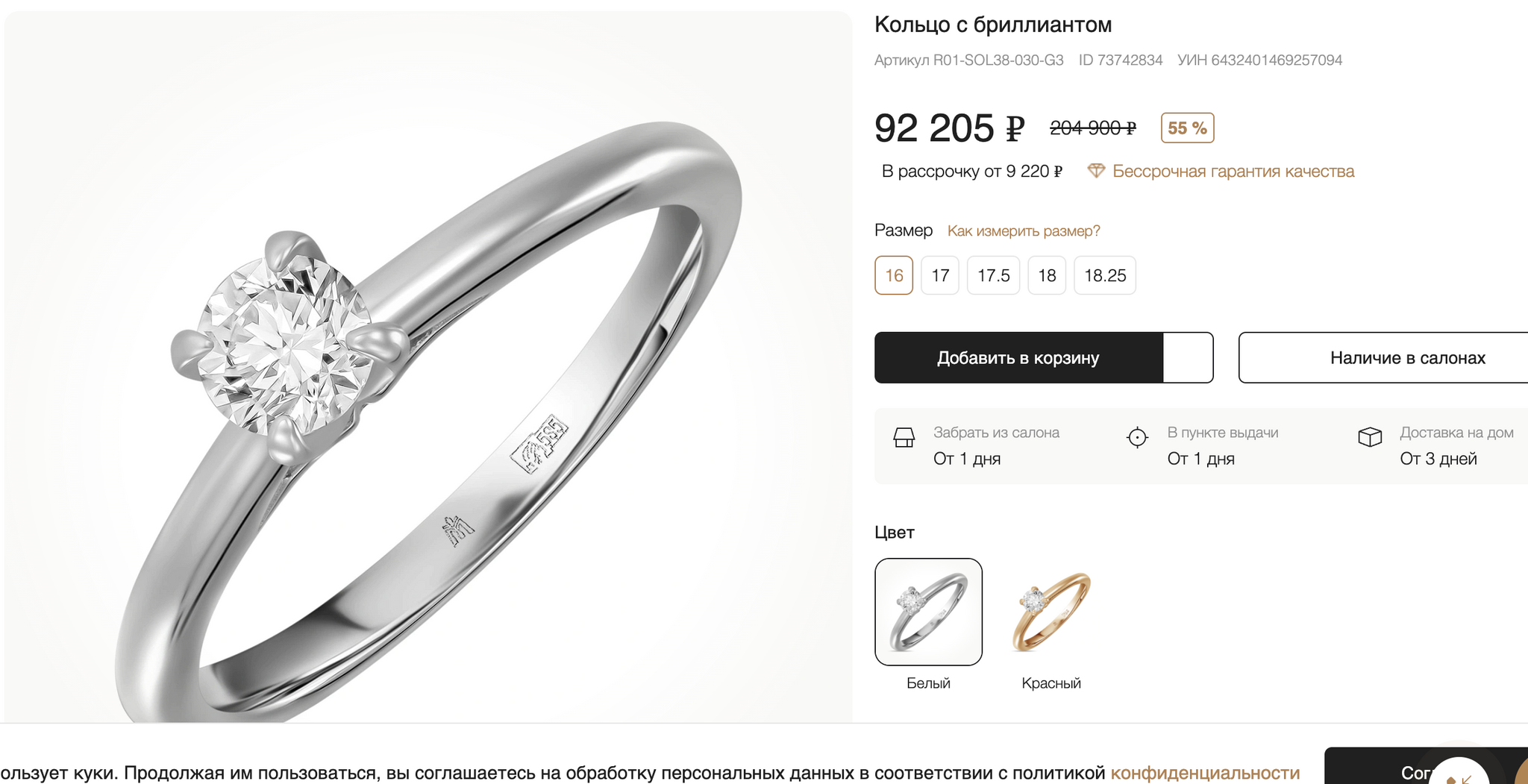Select the Белый color variant

928,612
